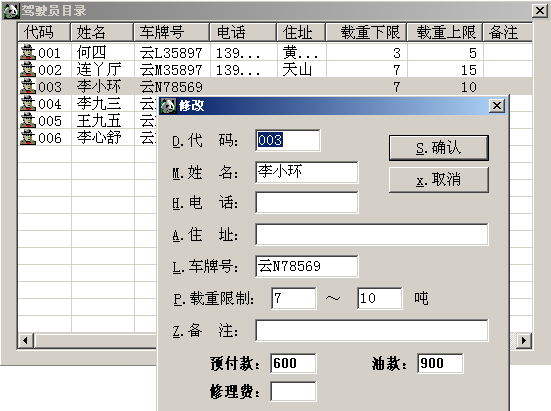Image resolution: width=551 pixels, height=411 pixels.
Task: Click the 油款 field showing 900
Action: coord(440,363)
